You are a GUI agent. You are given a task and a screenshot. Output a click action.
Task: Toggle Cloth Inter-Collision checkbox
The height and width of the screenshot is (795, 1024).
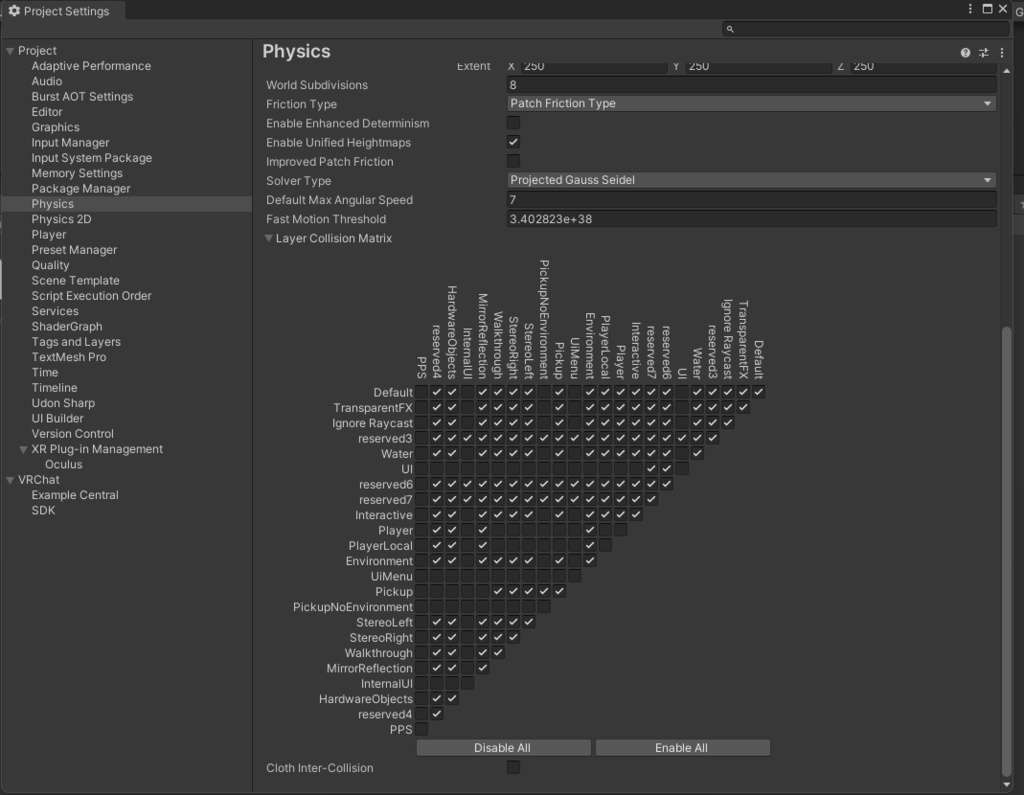pos(513,767)
